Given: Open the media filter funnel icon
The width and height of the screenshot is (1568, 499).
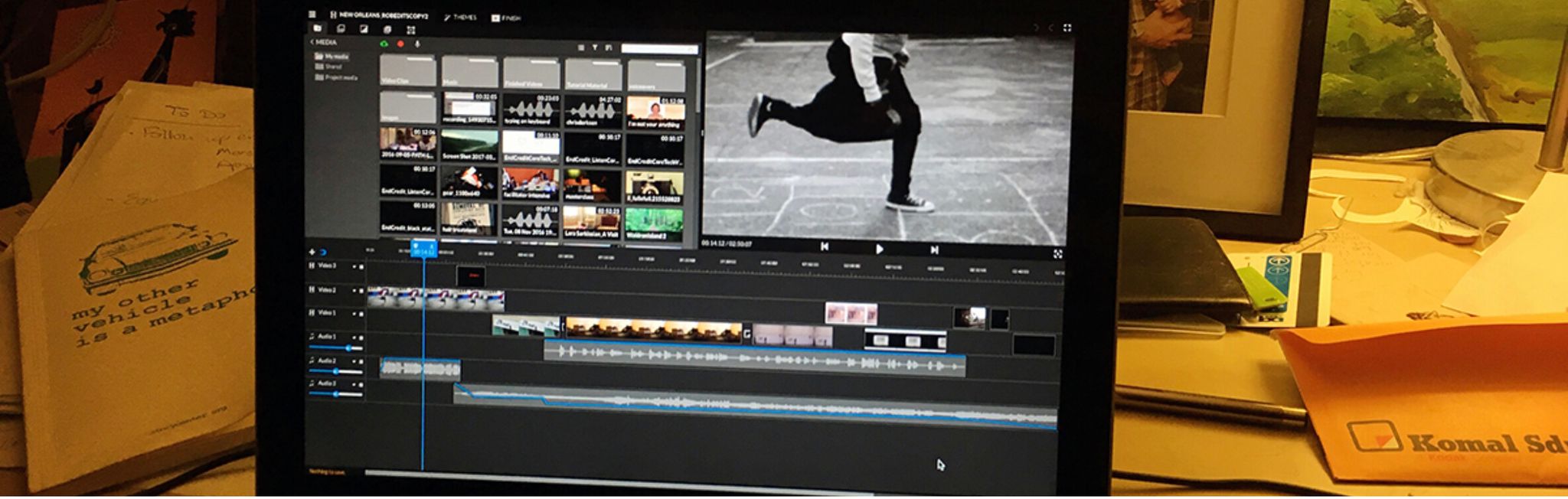Looking at the screenshot, I should [595, 47].
